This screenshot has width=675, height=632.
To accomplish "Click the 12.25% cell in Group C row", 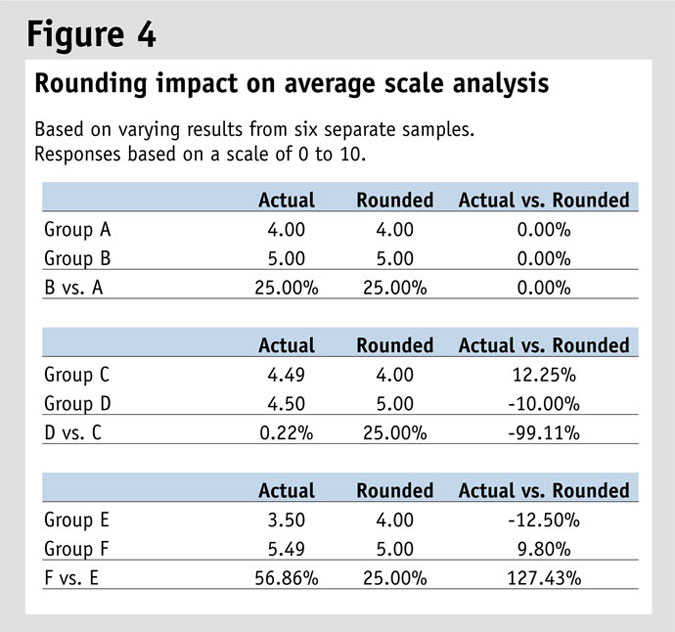I will tap(543, 375).
